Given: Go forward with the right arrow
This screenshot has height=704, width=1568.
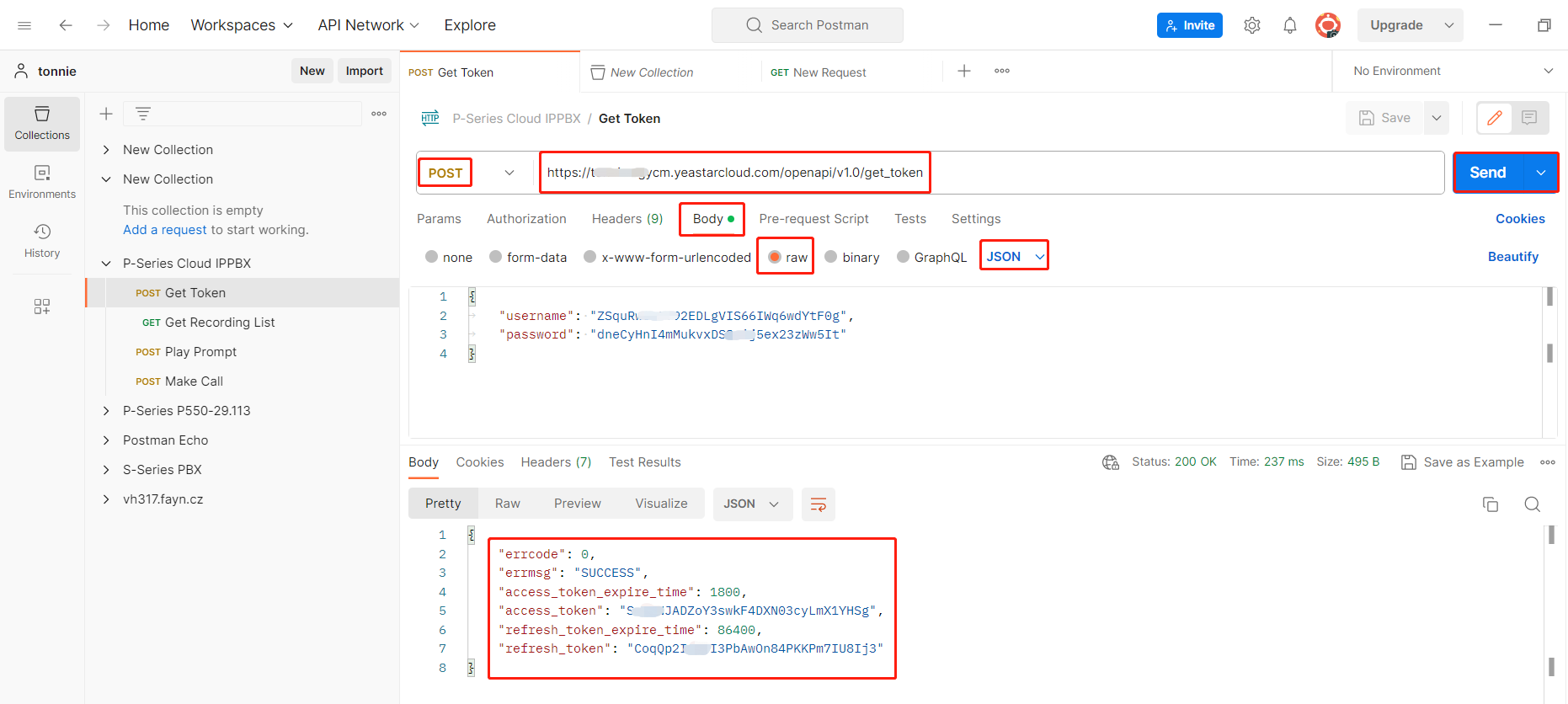Looking at the screenshot, I should (104, 25).
